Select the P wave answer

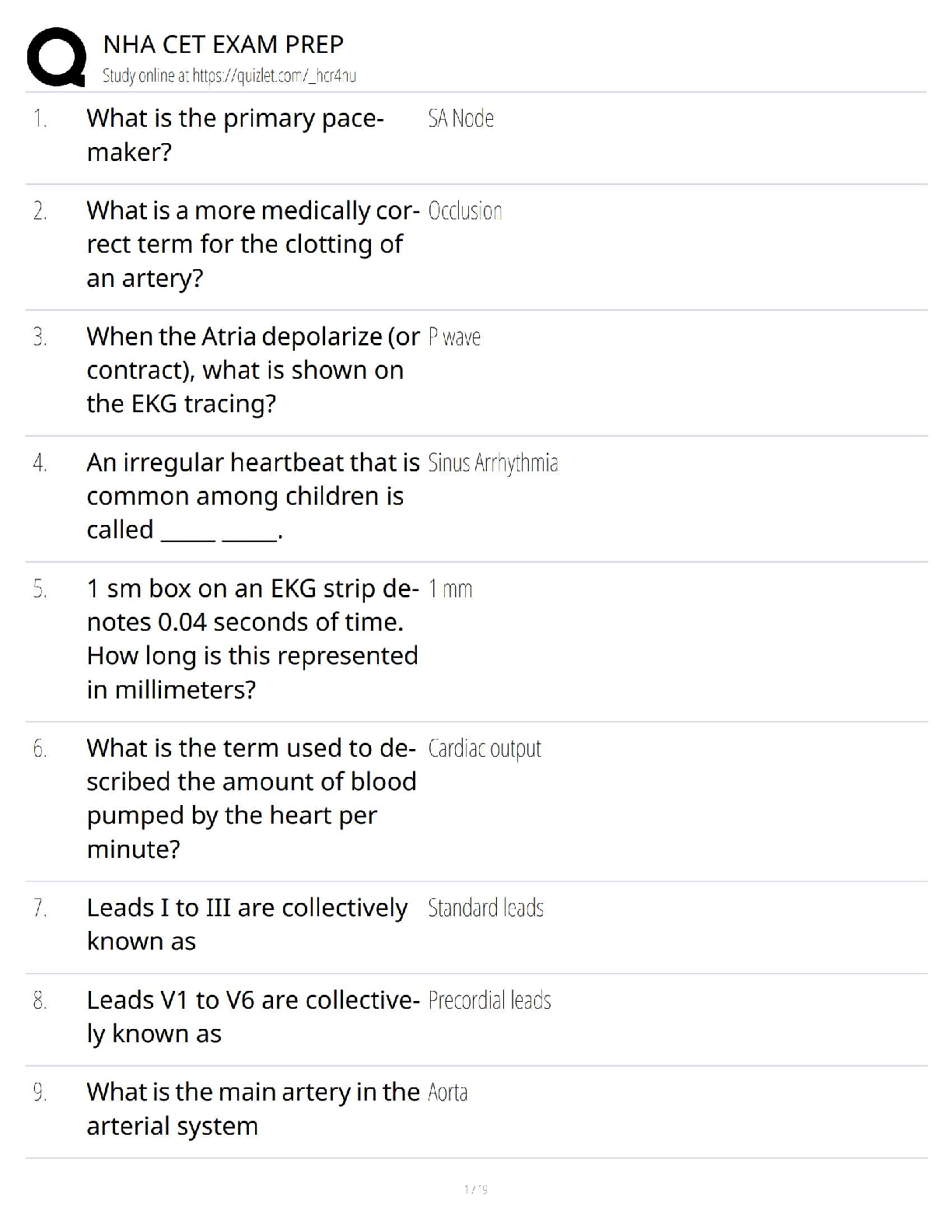click(454, 337)
